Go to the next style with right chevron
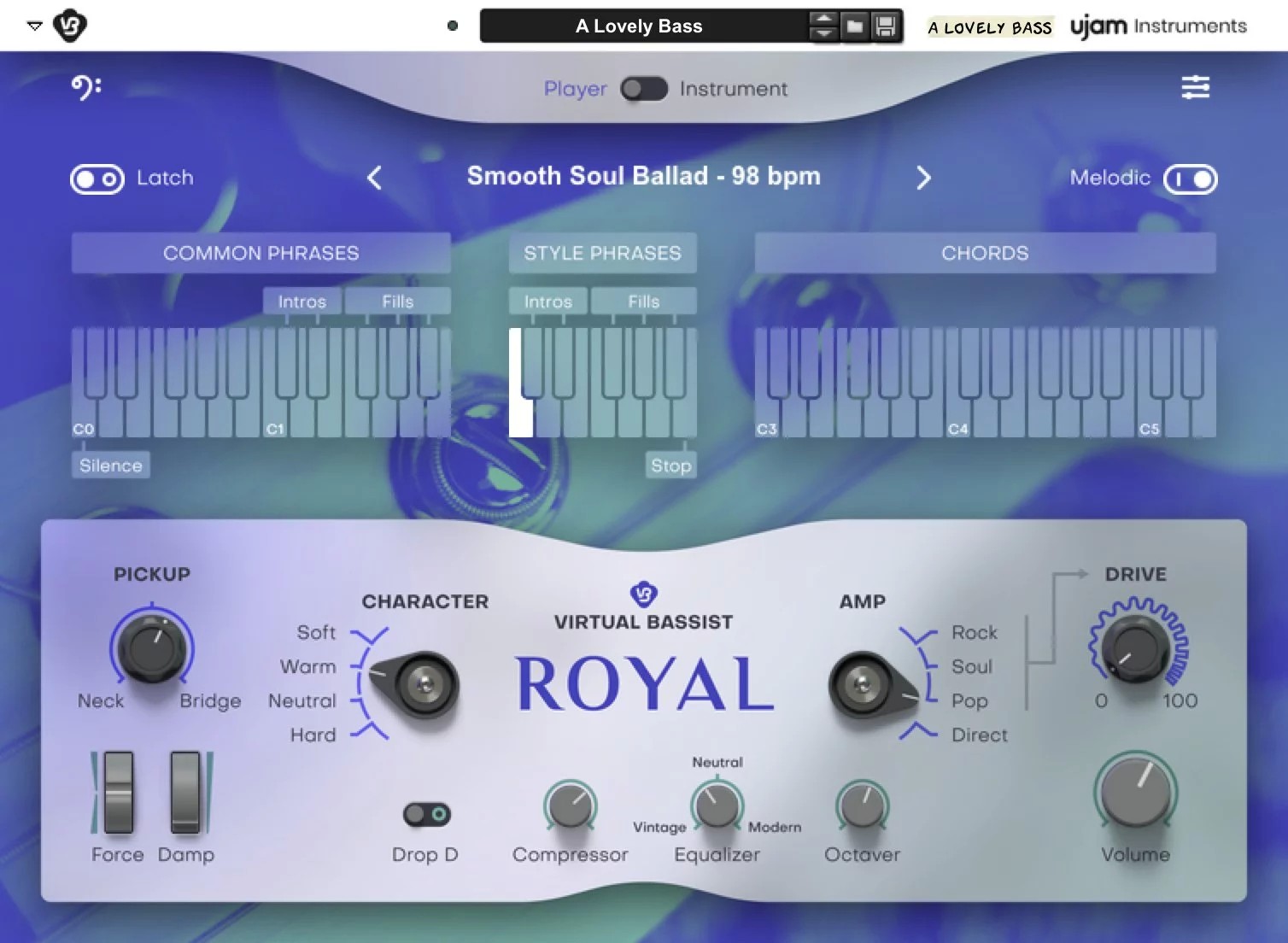This screenshot has width=1288, height=943. coord(923,178)
